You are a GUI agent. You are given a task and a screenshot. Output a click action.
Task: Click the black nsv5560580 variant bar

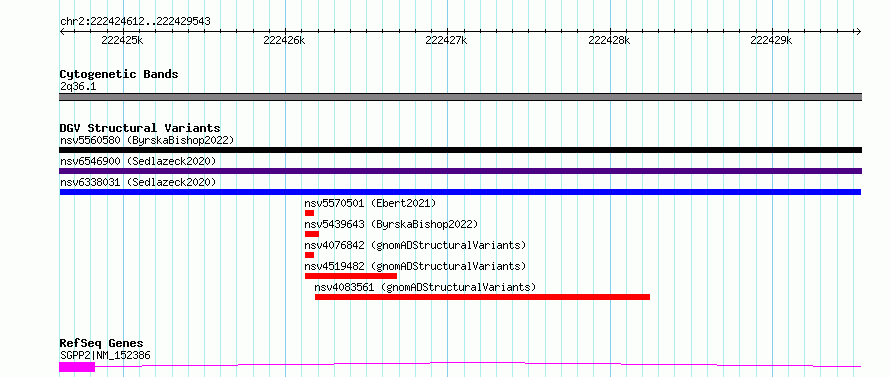pos(460,150)
